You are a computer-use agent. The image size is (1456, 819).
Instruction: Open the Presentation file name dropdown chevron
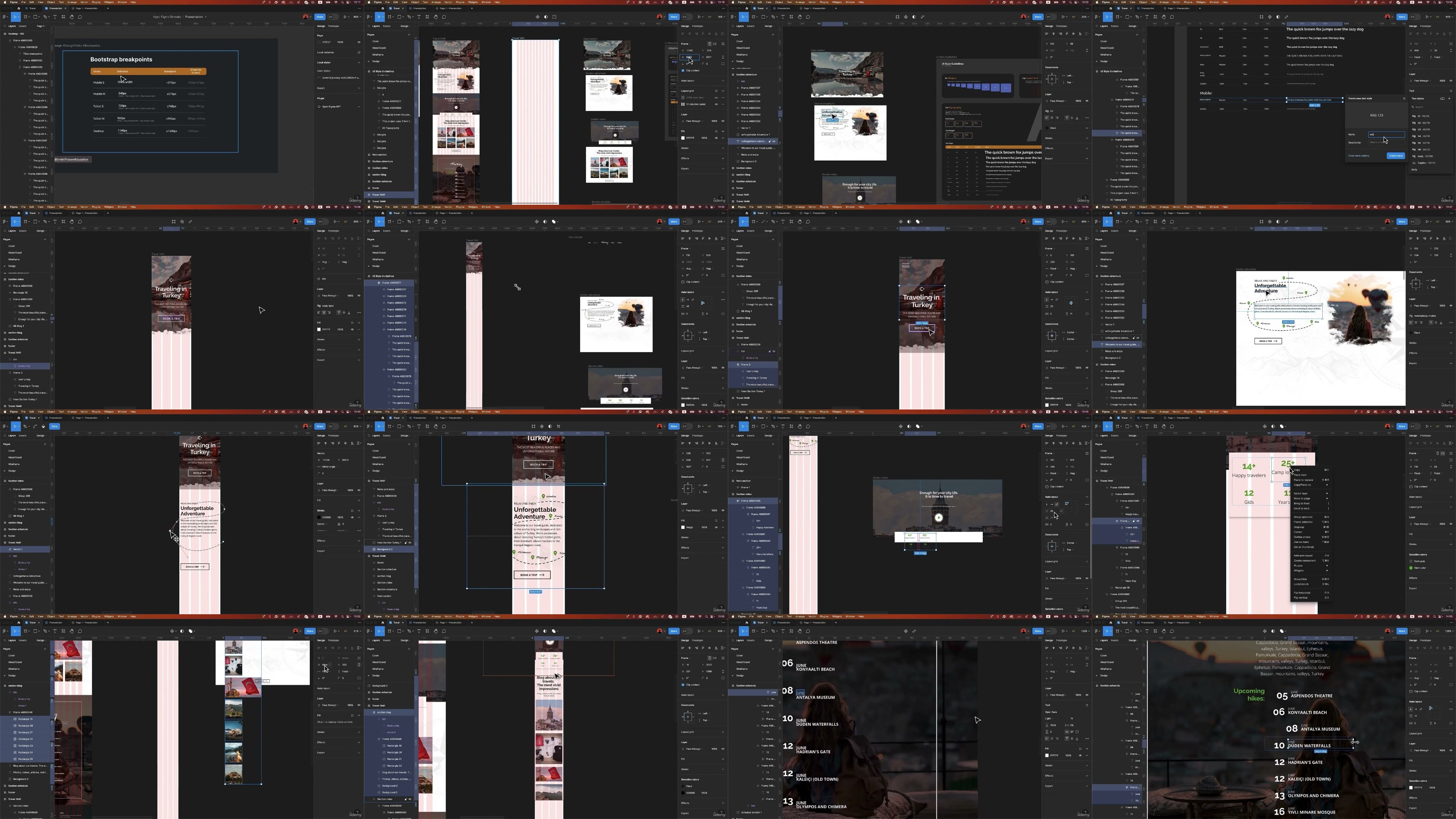click(205, 17)
